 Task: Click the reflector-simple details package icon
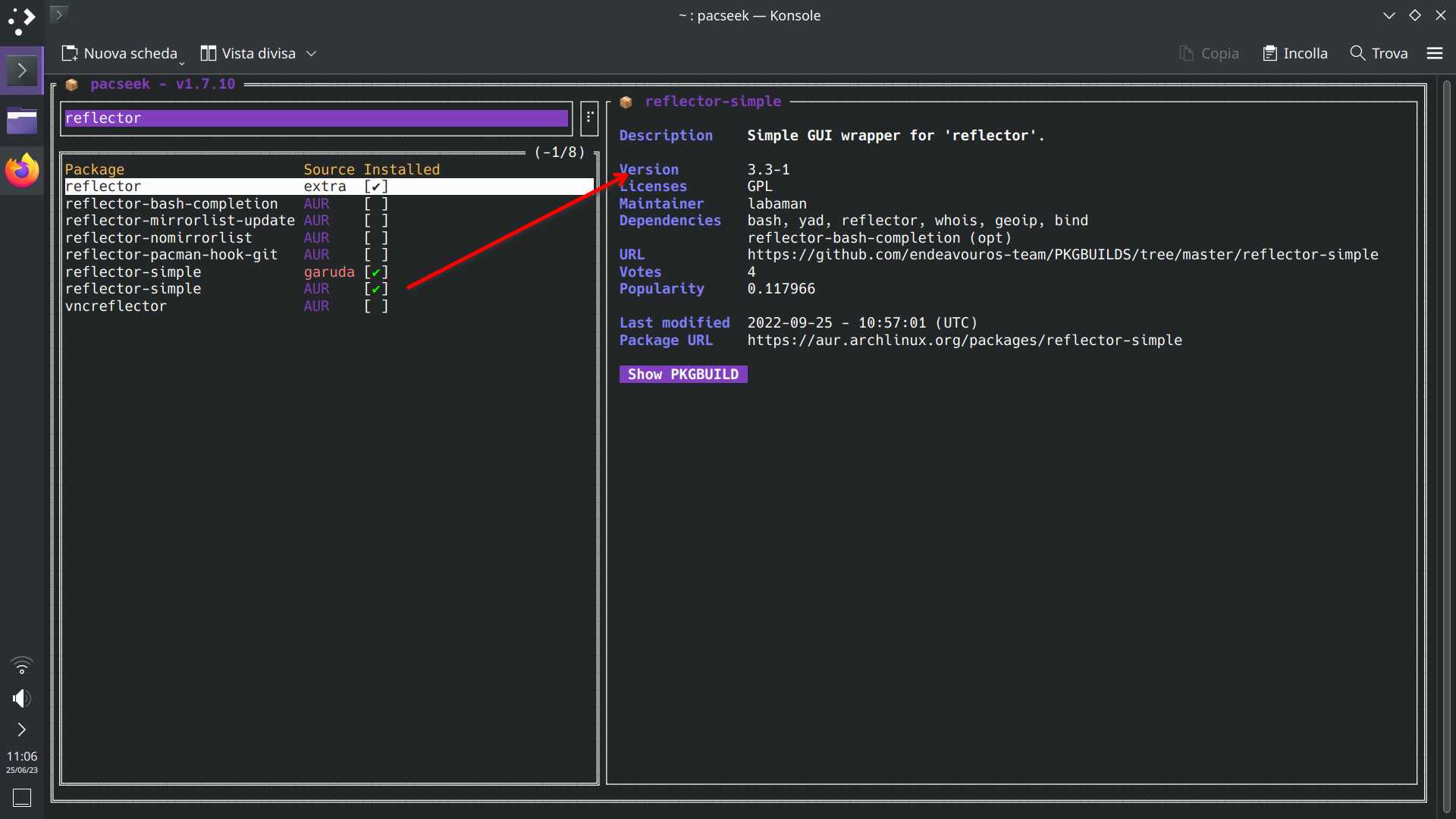(x=626, y=102)
